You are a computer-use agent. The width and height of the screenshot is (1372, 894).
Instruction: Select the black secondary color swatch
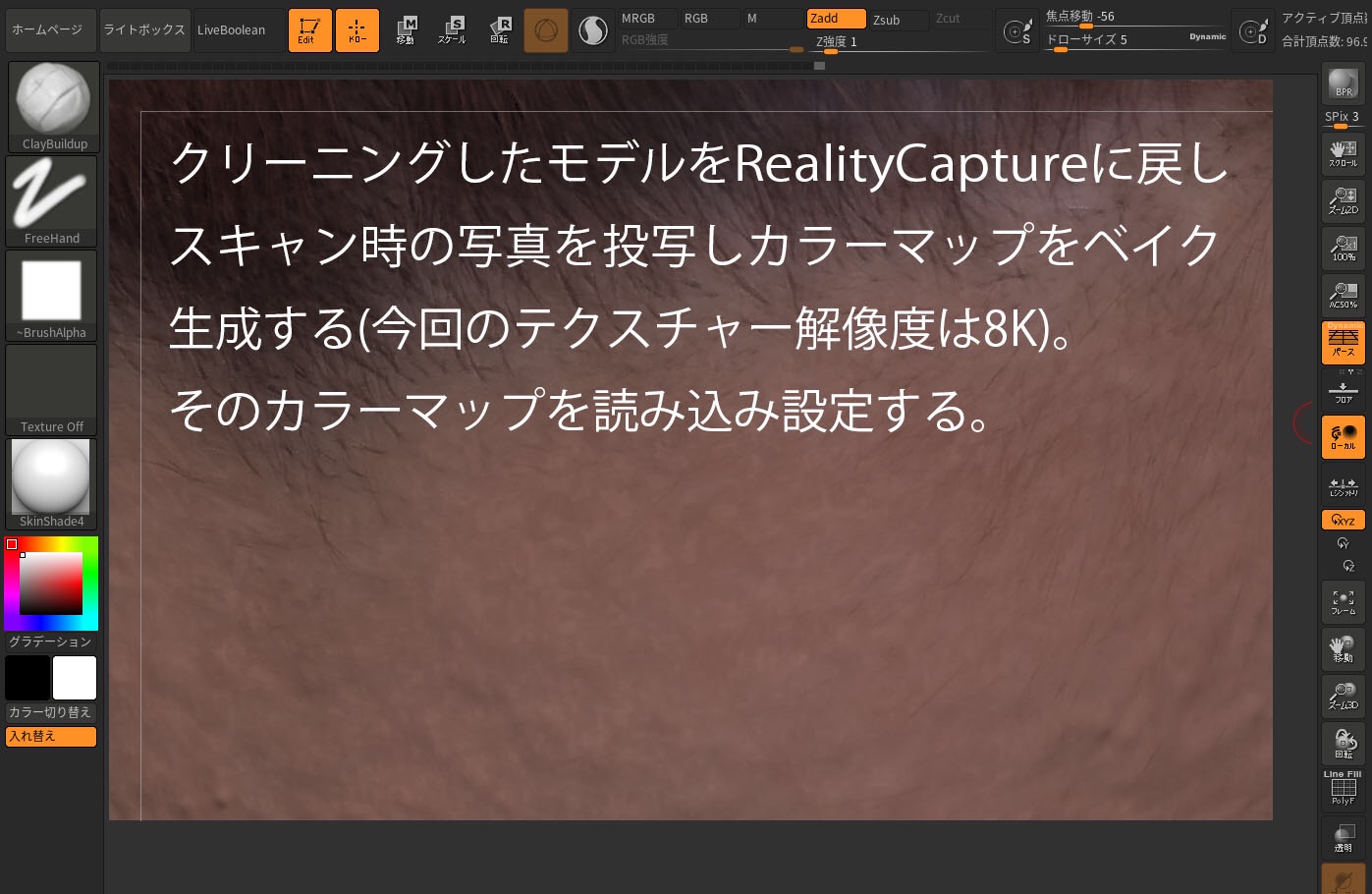coord(27,678)
